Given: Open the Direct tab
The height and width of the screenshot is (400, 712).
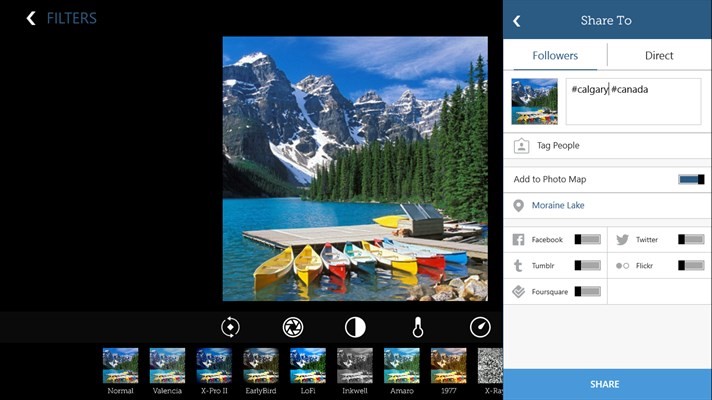Looking at the screenshot, I should [x=659, y=56].
